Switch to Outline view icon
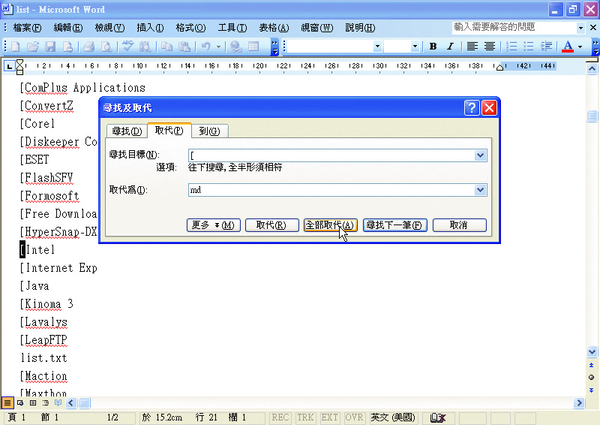 [x=46, y=402]
